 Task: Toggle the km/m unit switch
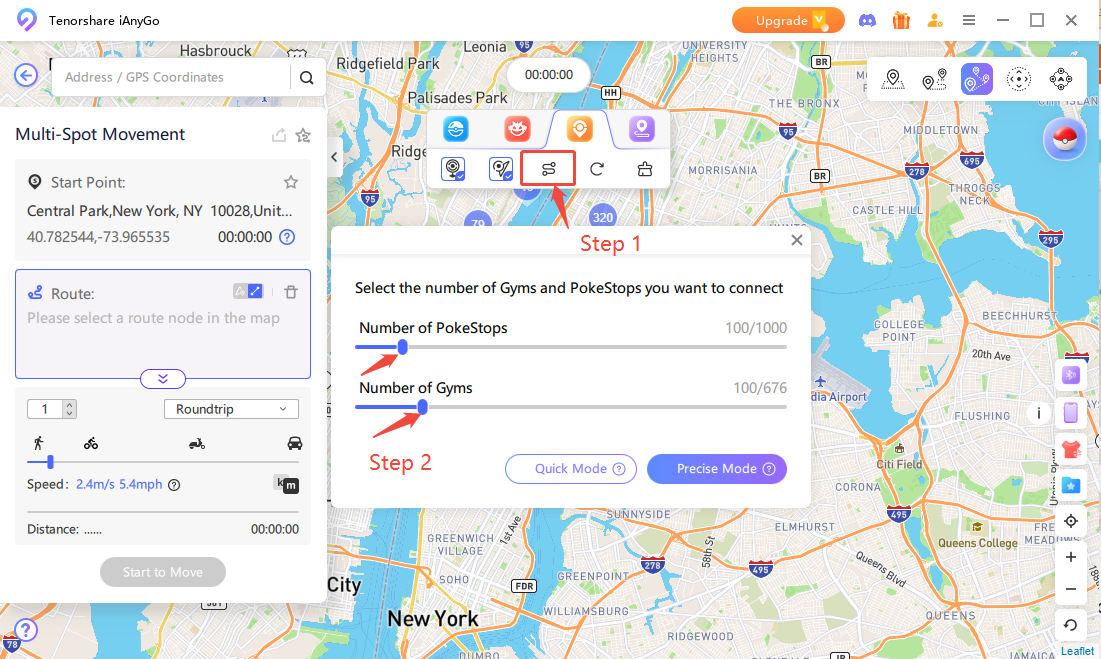point(286,484)
